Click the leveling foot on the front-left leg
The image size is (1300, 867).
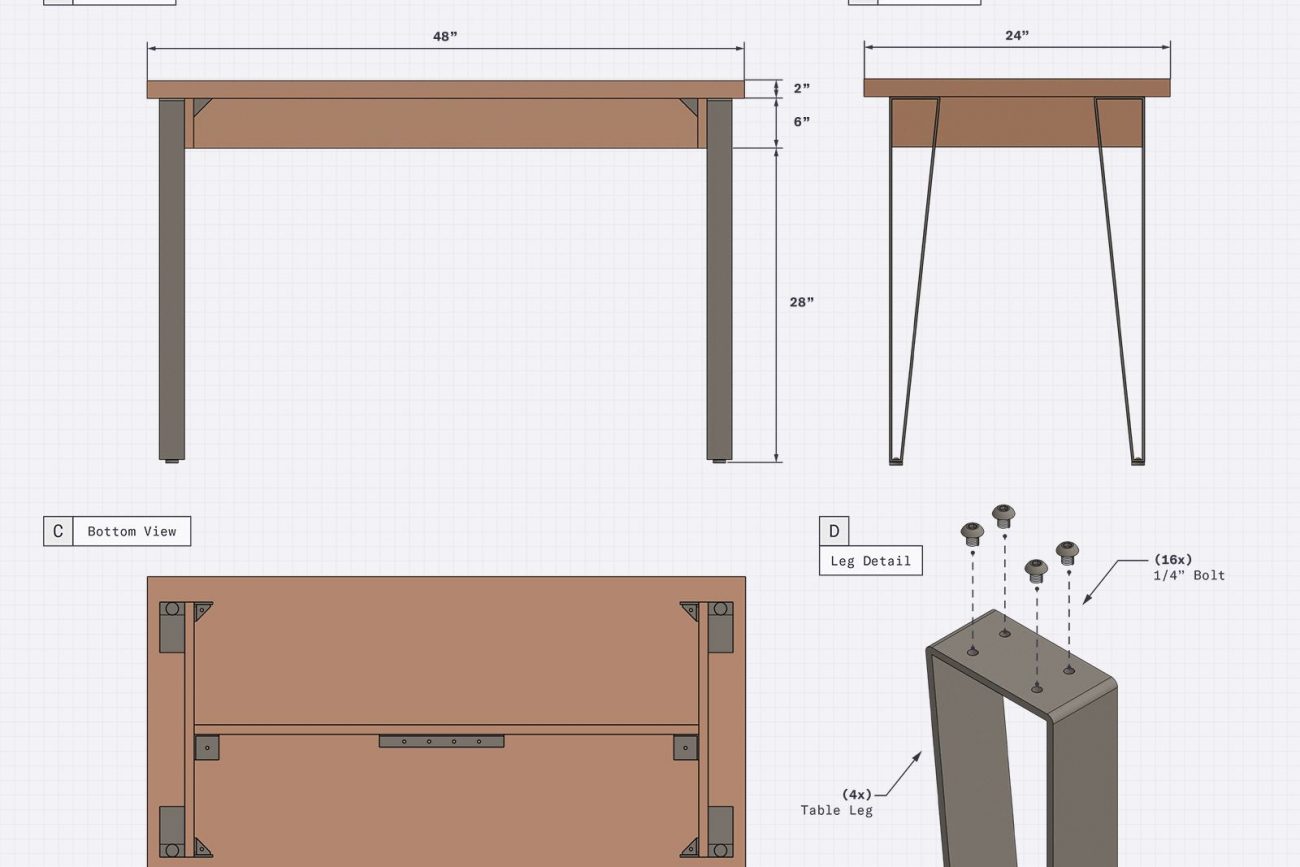coord(173,463)
